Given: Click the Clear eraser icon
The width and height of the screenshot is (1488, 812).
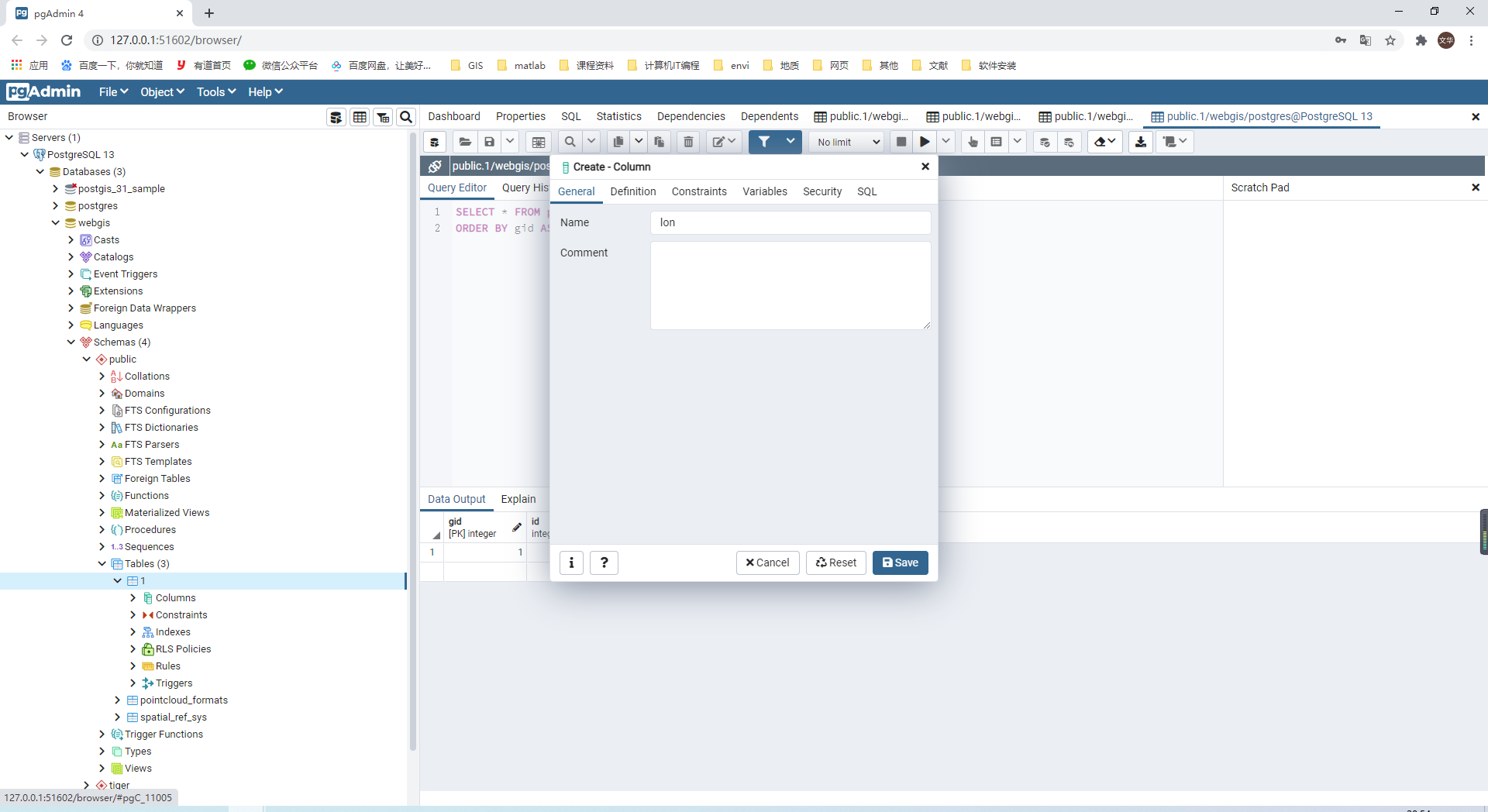Looking at the screenshot, I should [x=1104, y=142].
